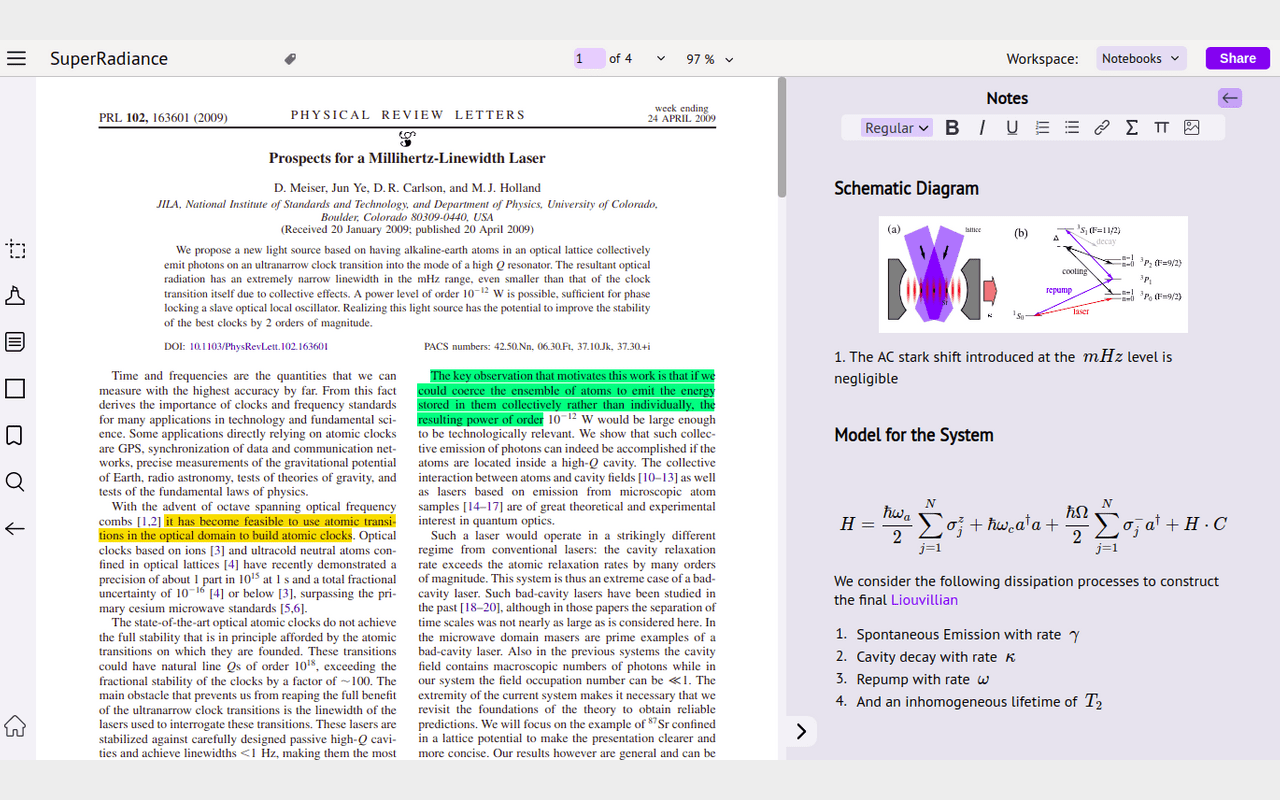Click the Workspace: label
Viewport: 1280px width, 800px height.
(1042, 59)
